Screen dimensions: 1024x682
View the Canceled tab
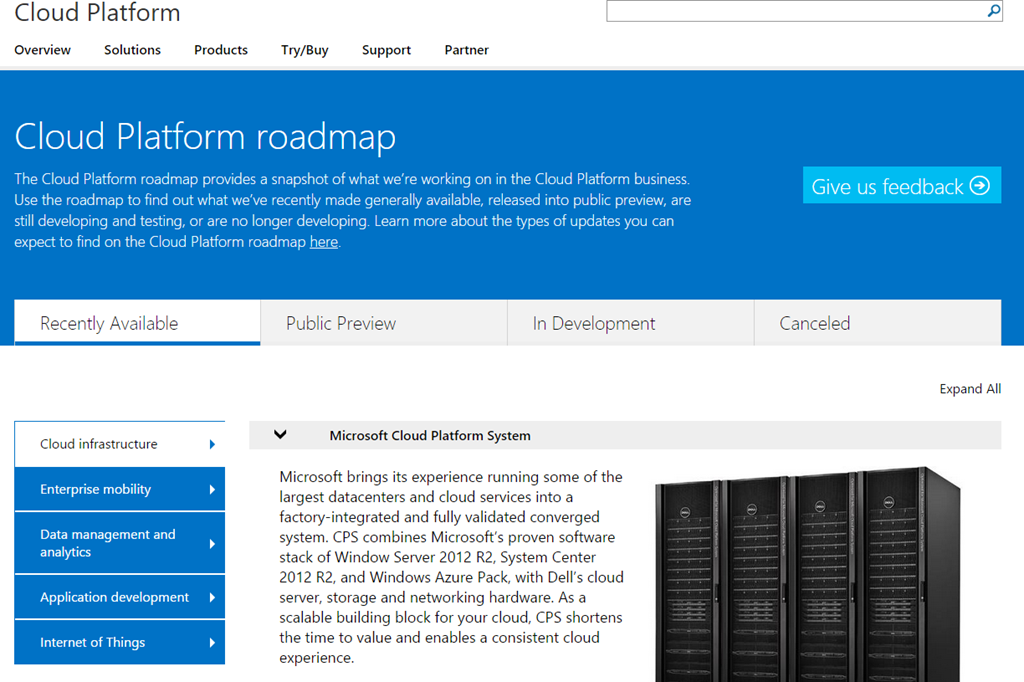point(876,322)
